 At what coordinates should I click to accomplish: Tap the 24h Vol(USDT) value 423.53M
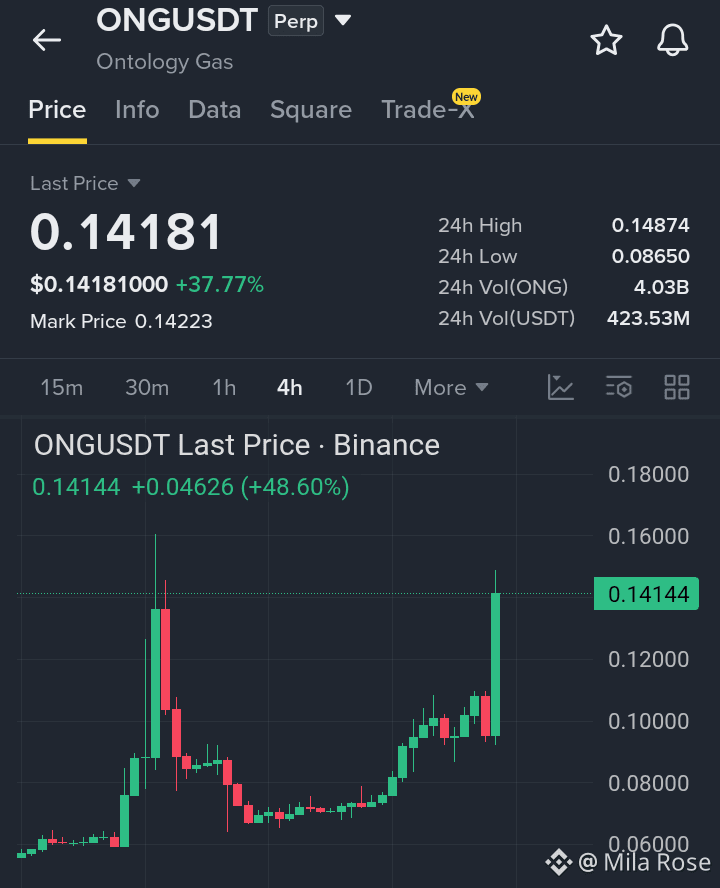tap(648, 318)
